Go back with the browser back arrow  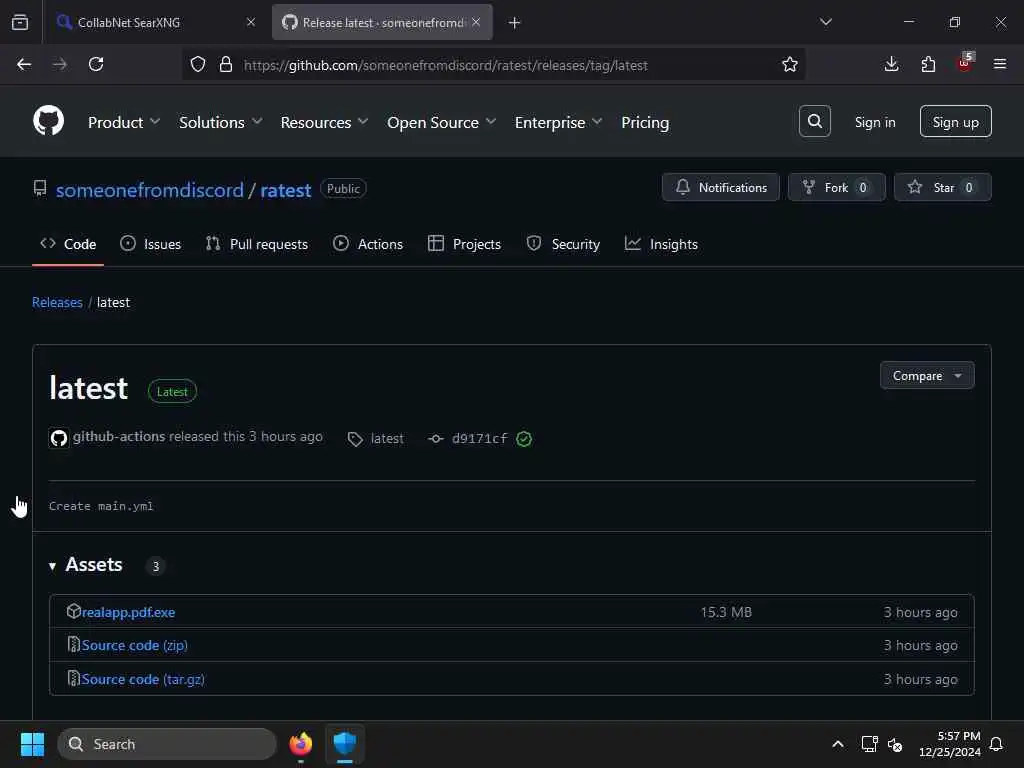point(24,64)
